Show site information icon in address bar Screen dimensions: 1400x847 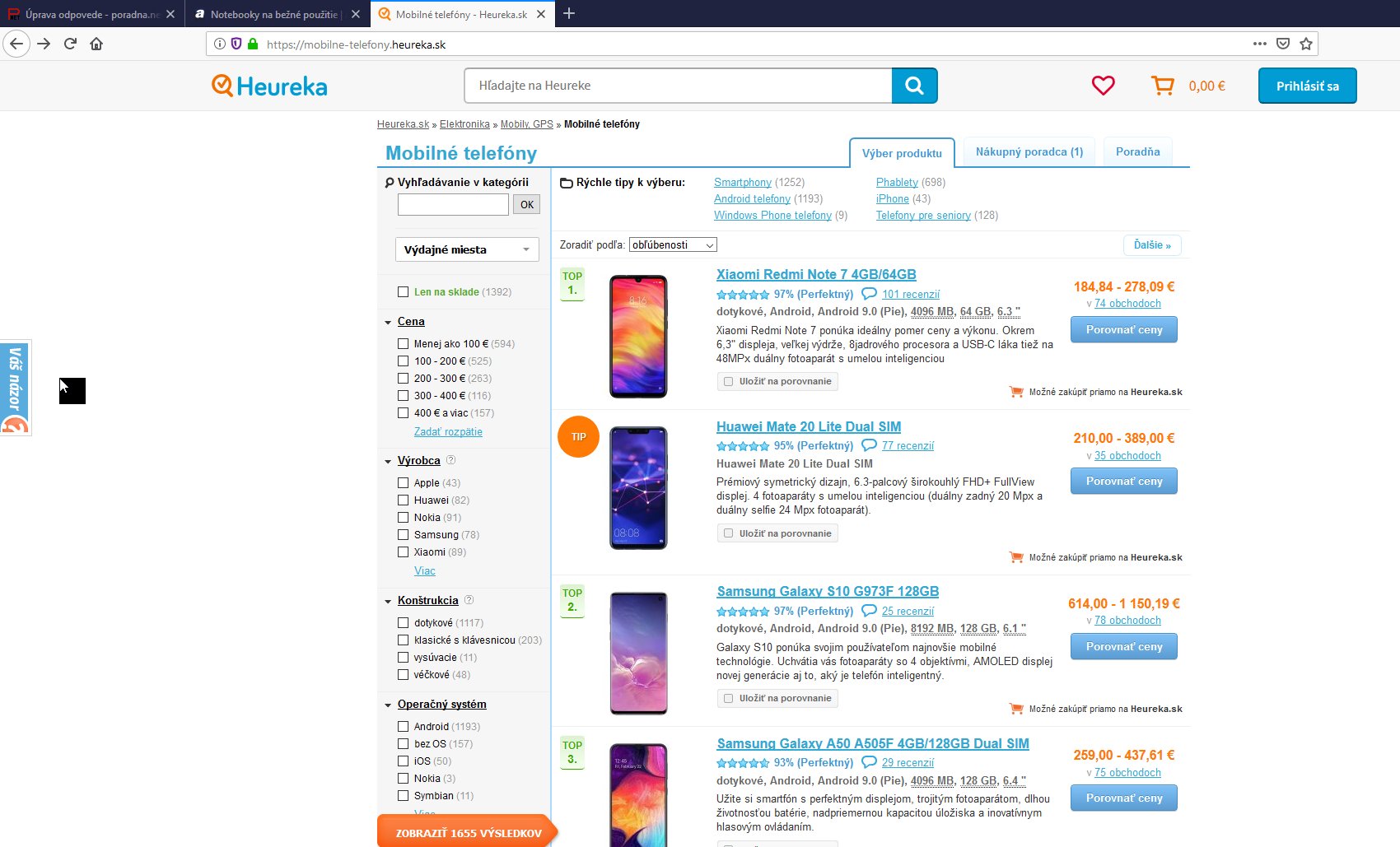point(220,44)
